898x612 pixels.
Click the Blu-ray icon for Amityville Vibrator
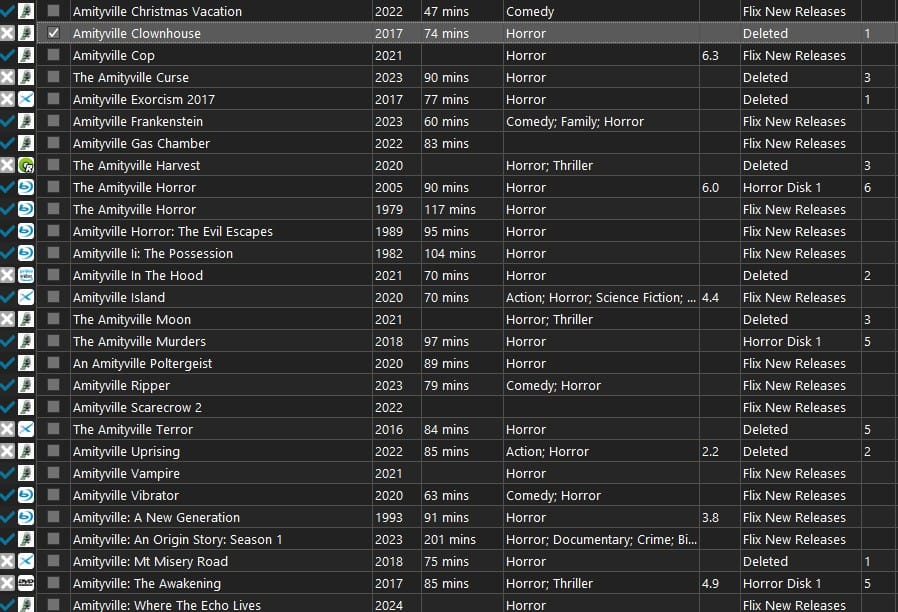[x=26, y=496]
